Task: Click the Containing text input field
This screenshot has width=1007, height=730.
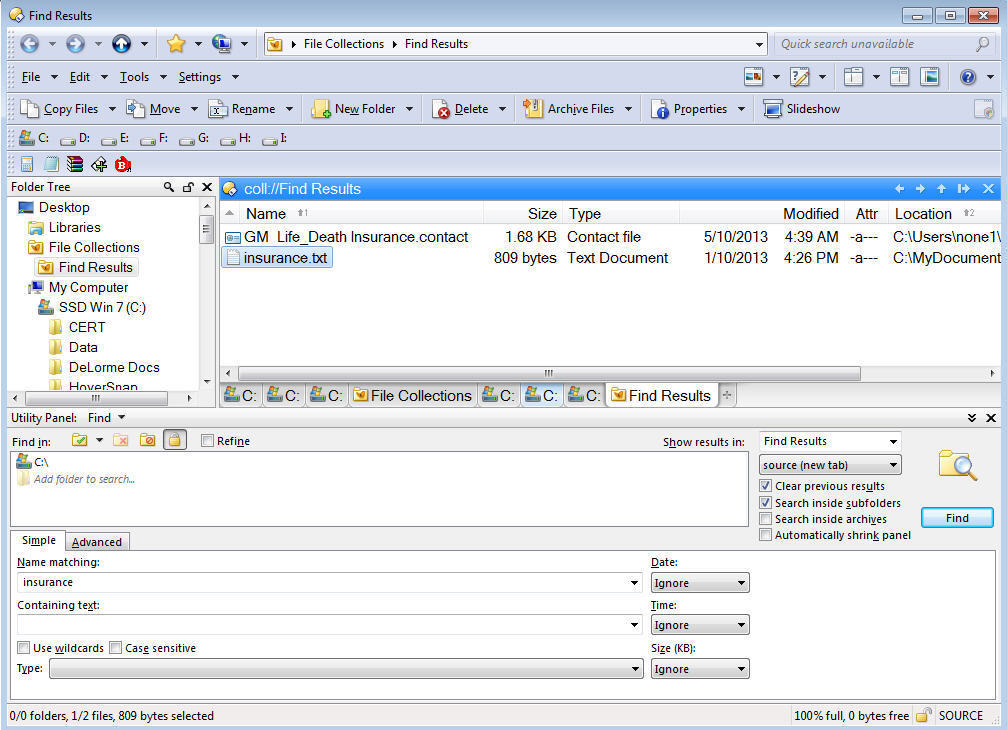Action: (x=329, y=625)
